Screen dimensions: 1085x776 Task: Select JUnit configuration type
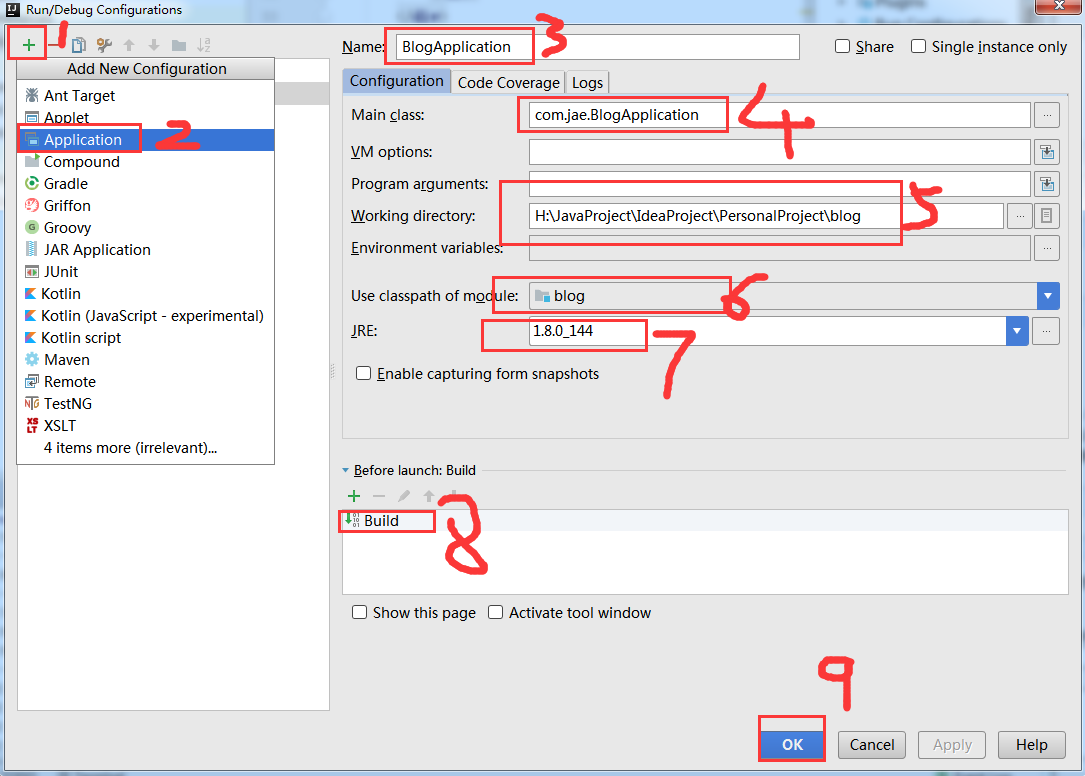[x=145, y=271]
